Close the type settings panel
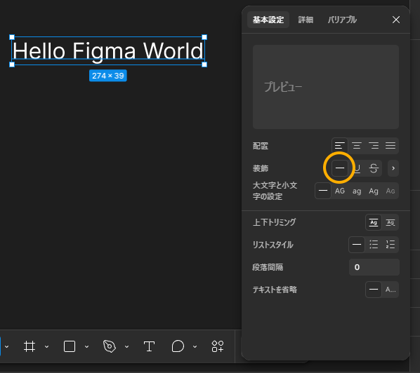 click(396, 20)
